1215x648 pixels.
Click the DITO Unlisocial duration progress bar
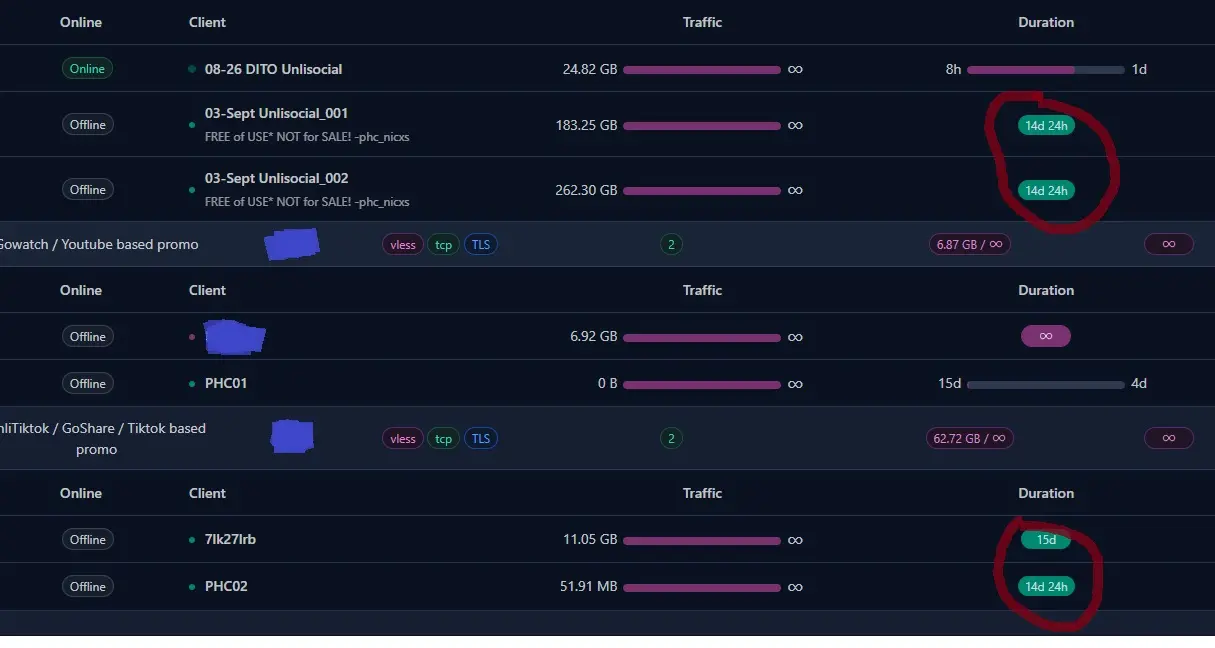click(1046, 70)
